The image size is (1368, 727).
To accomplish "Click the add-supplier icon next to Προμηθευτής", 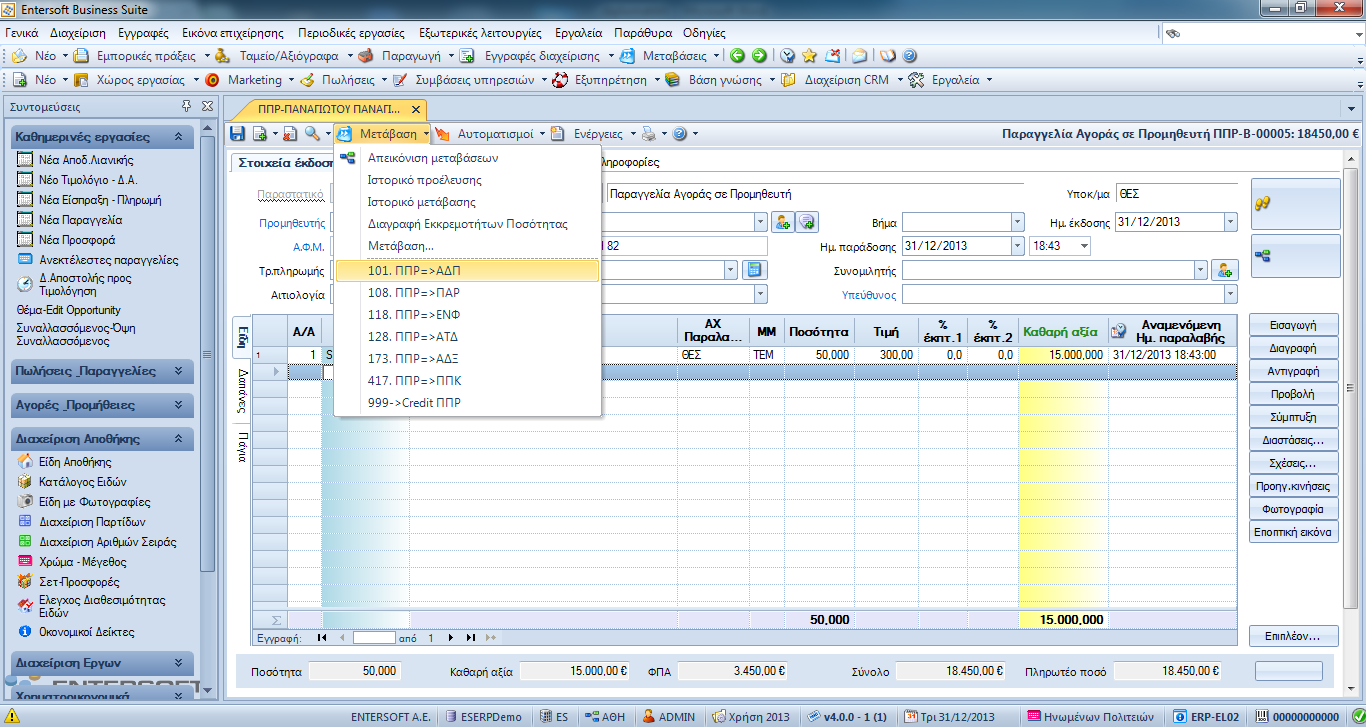I will click(784, 222).
